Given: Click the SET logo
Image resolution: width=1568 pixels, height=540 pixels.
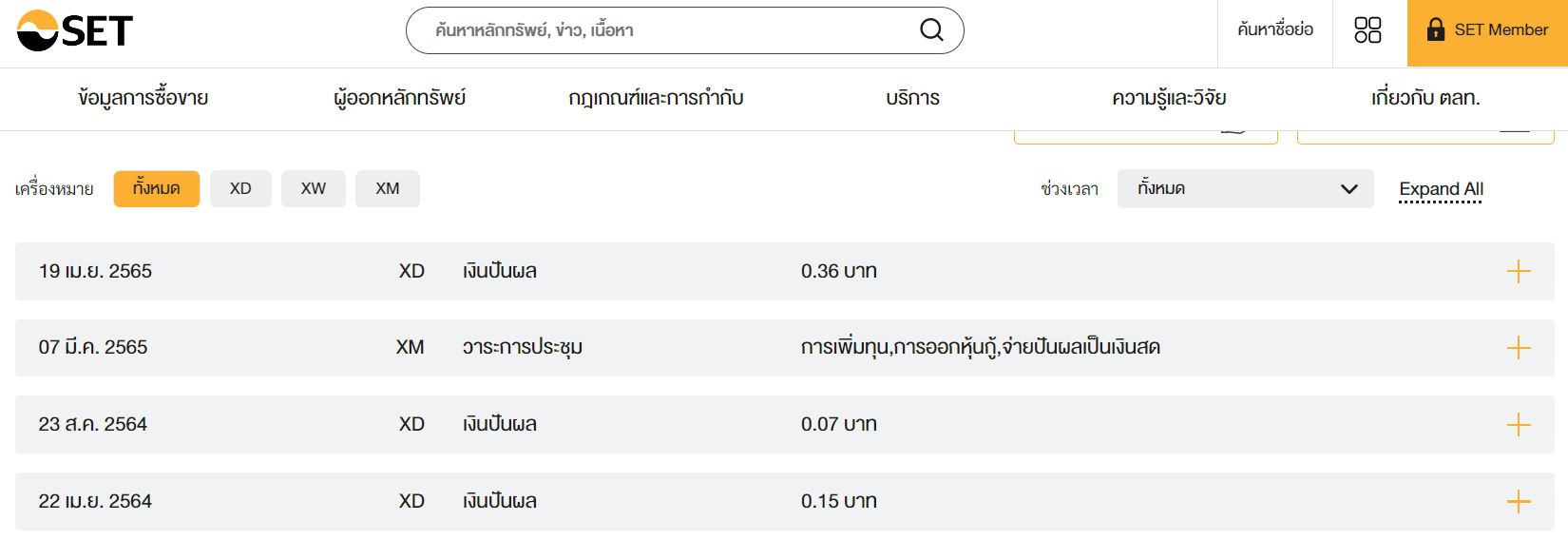Looking at the screenshot, I should (x=75, y=30).
